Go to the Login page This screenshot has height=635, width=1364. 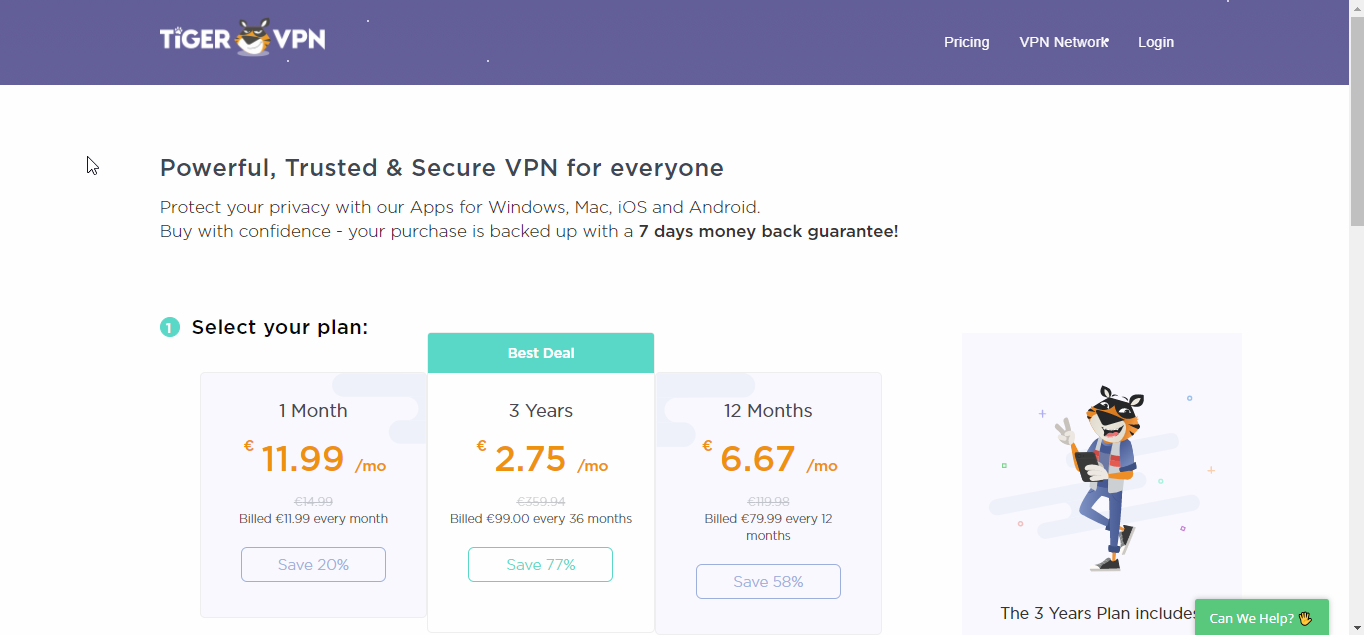coord(1156,42)
